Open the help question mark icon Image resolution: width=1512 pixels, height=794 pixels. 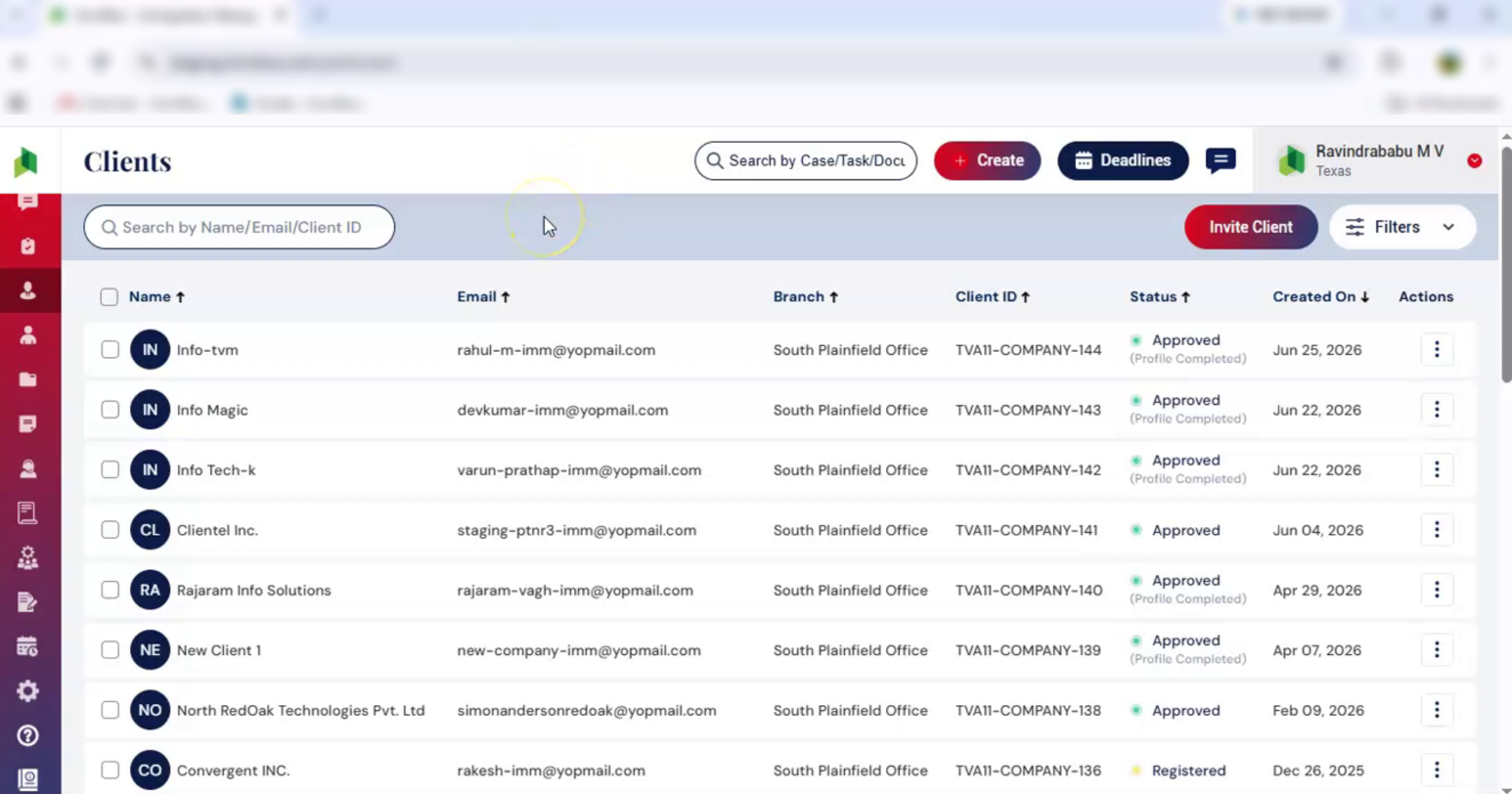[x=28, y=735]
